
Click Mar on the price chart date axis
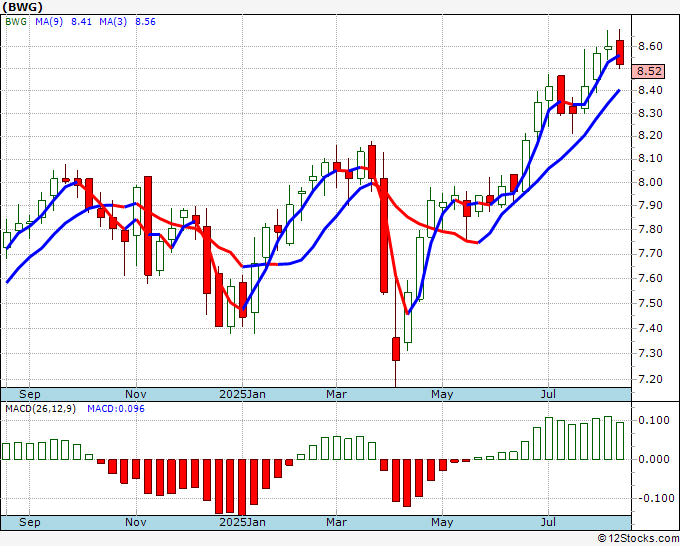tap(337, 394)
